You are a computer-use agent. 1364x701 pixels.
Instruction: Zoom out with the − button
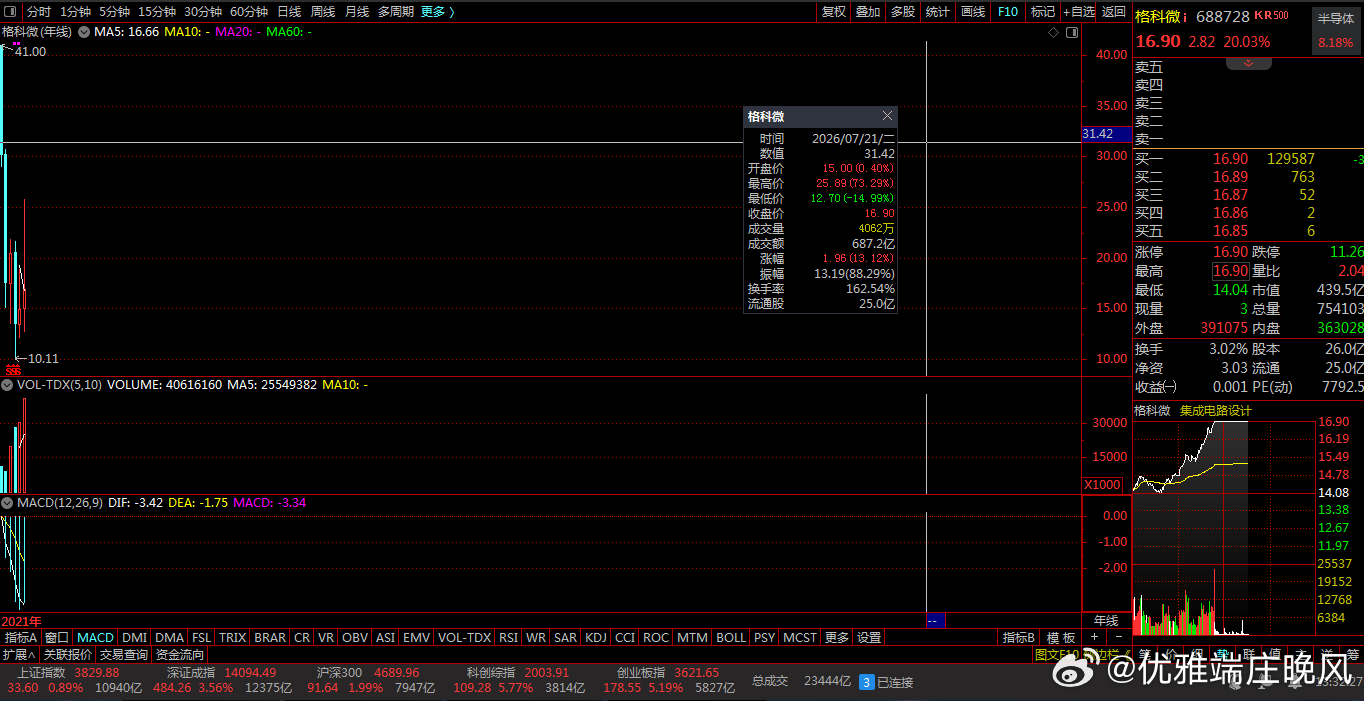point(1118,637)
